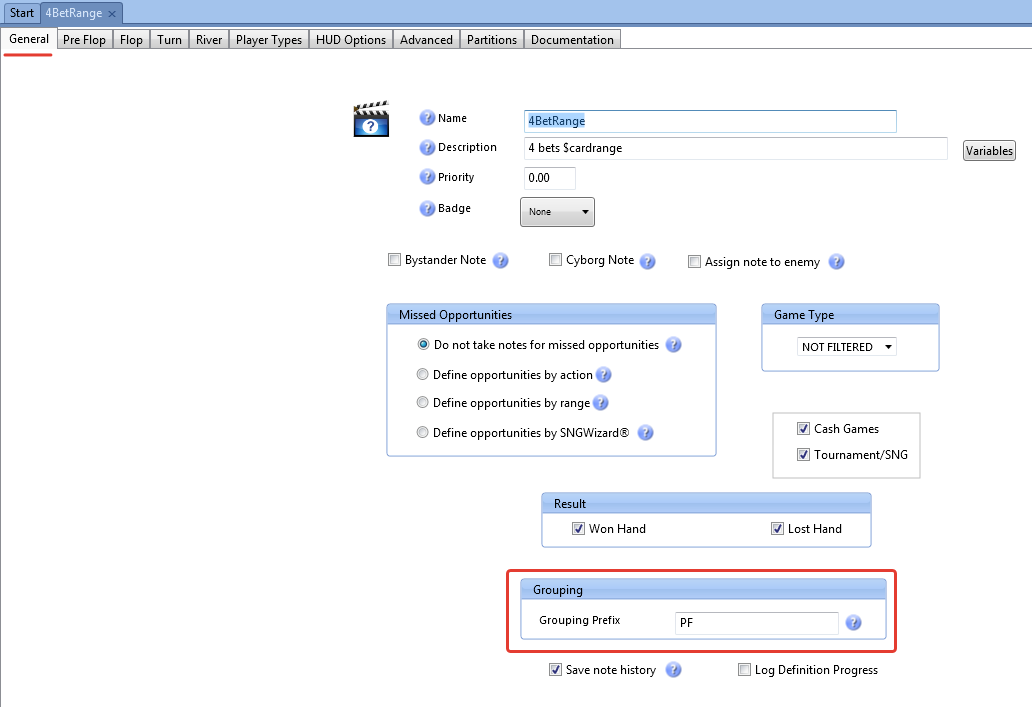Viewport: 1032px width, 707px height.
Task: Open the Badge dropdown showing None
Action: (x=557, y=211)
